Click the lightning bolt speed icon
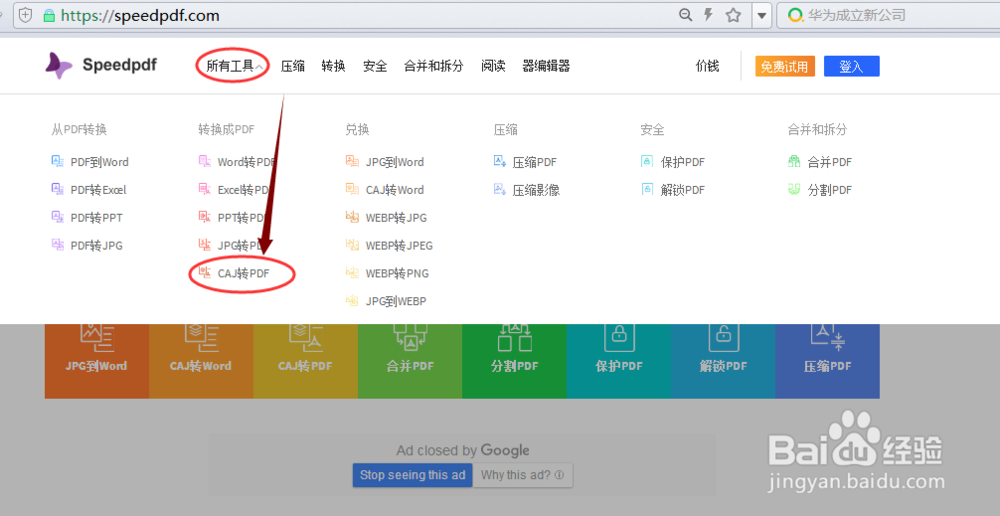This screenshot has height=516, width=1000. (x=708, y=15)
